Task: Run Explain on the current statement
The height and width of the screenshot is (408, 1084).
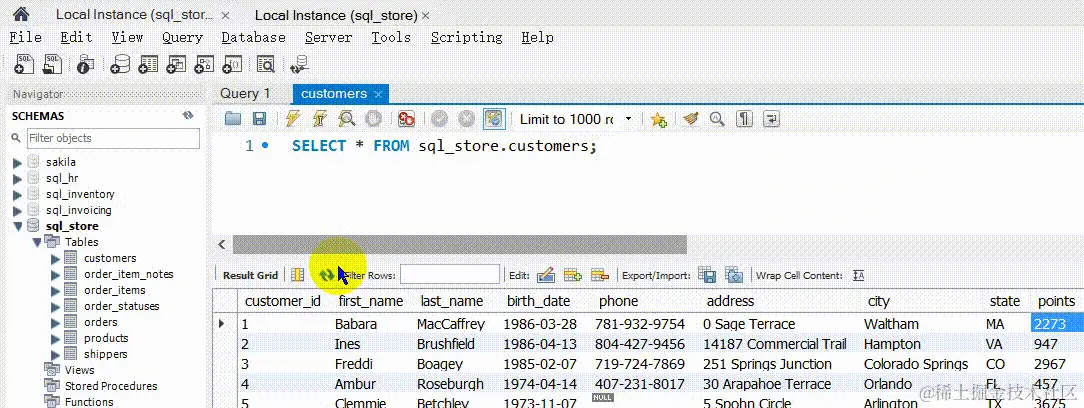Action: [346, 119]
